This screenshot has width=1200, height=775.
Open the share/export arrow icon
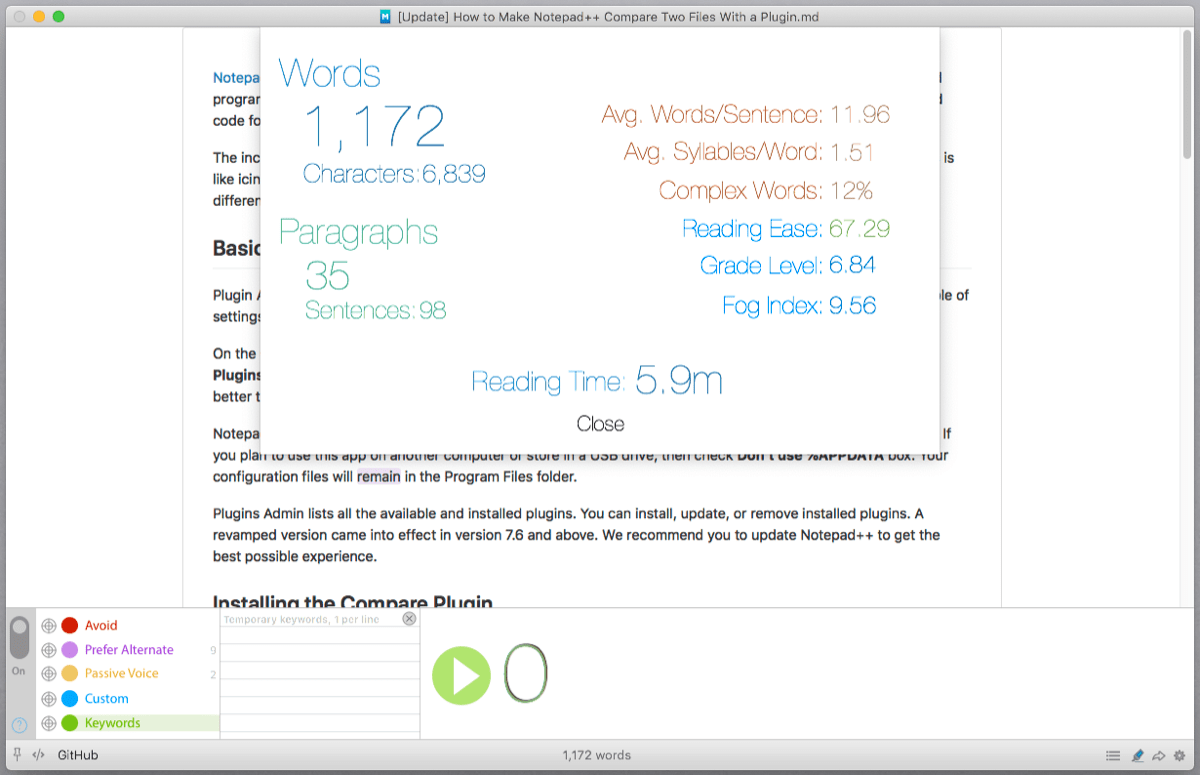1159,756
